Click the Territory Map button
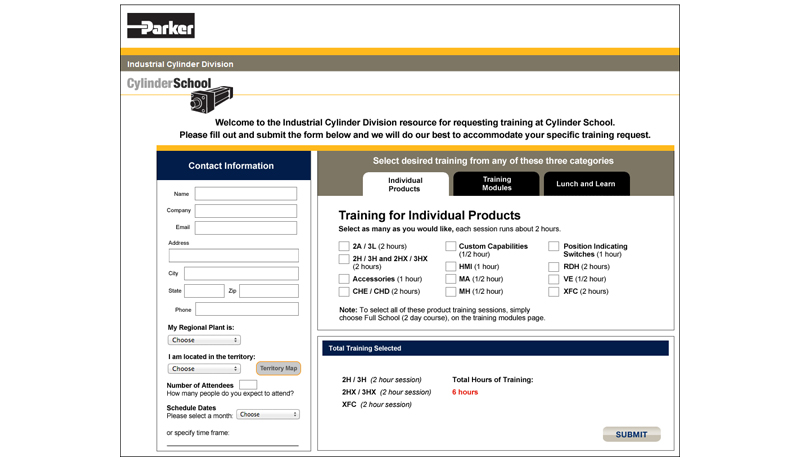This screenshot has width=800, height=457. 279,368
